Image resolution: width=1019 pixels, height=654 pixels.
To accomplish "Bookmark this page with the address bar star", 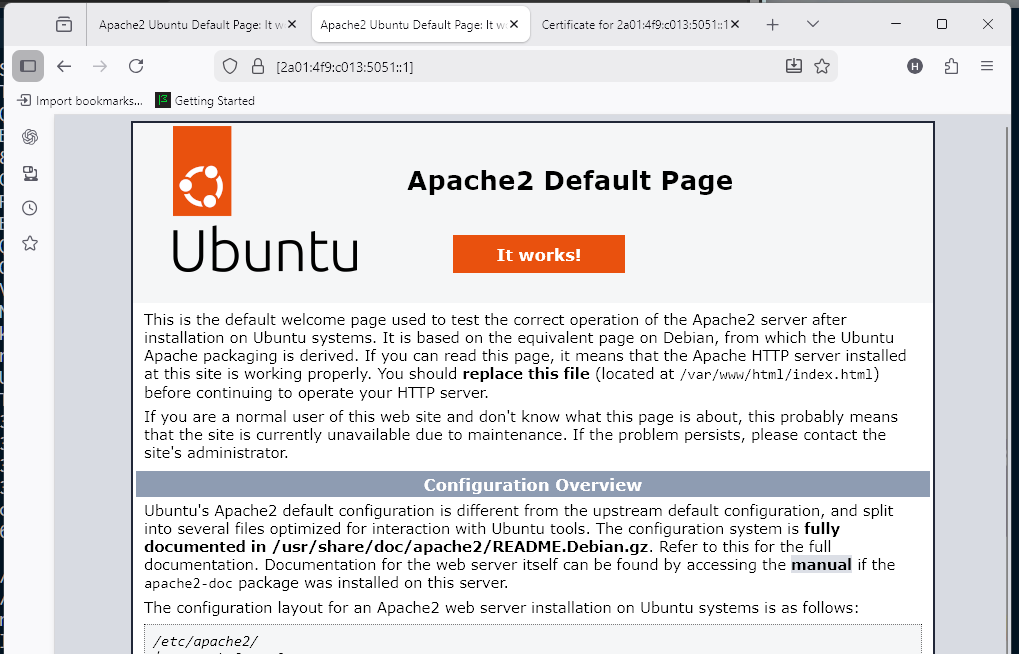I will coord(822,66).
